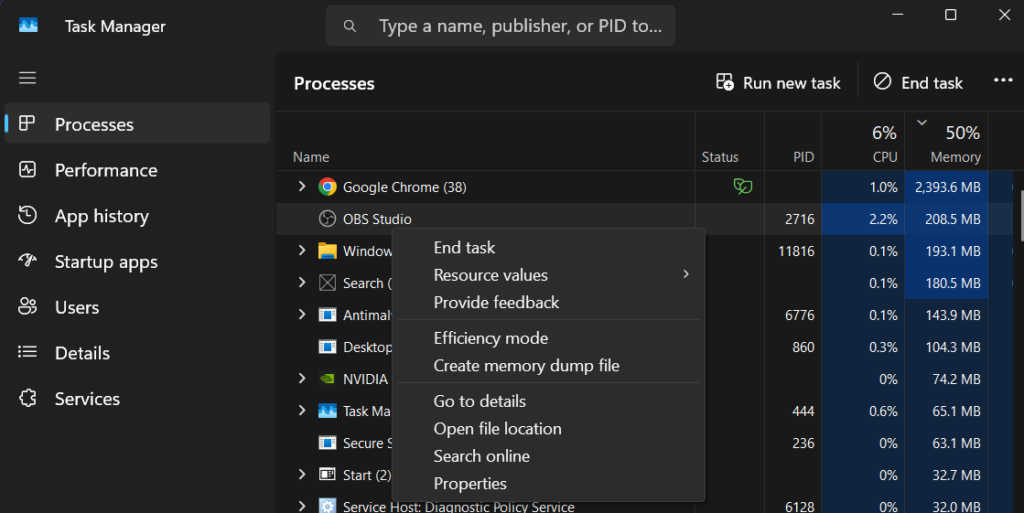
Task: Go to the Details page
Action: click(137, 352)
